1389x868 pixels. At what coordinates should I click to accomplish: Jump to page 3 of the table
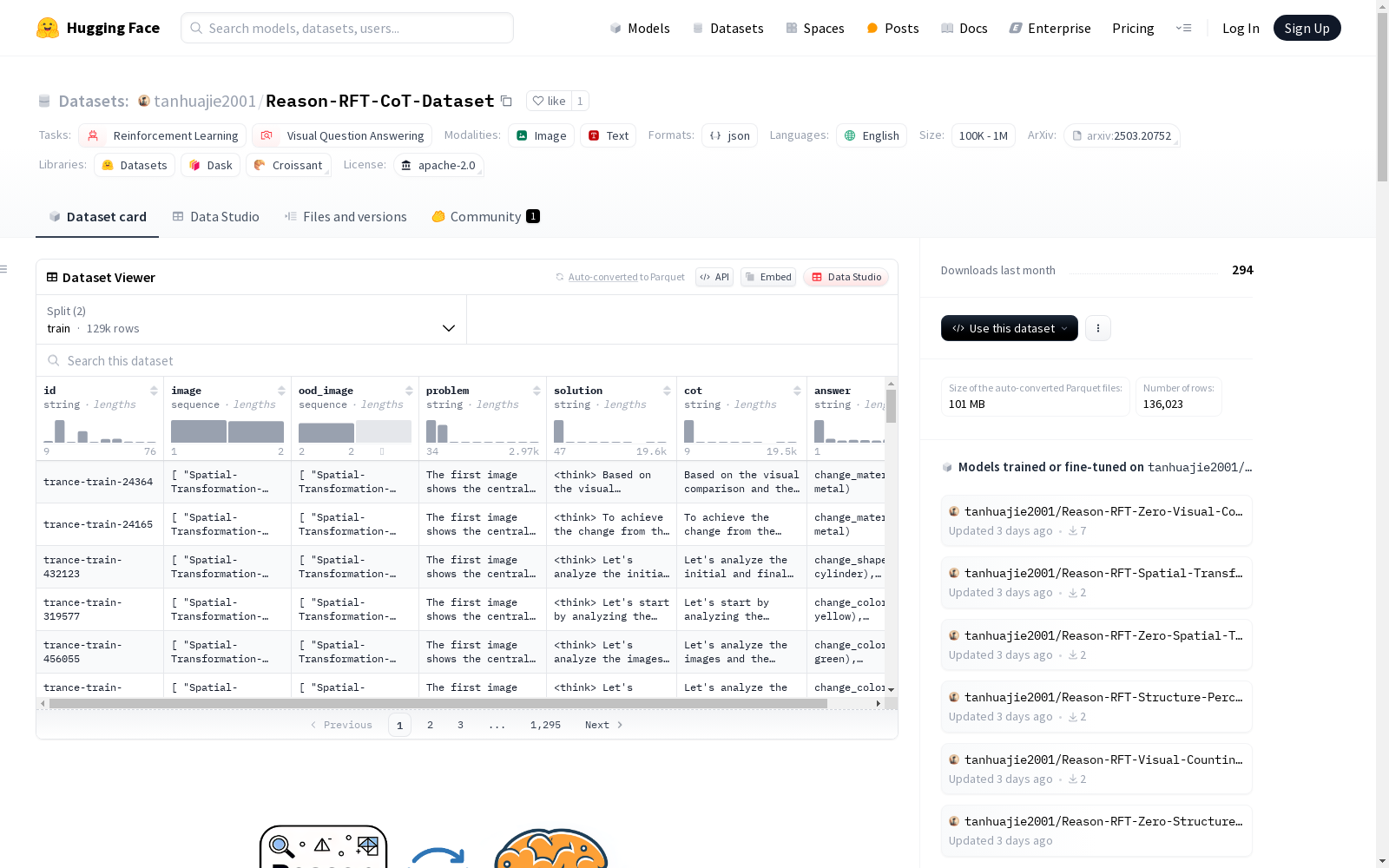[460, 725]
